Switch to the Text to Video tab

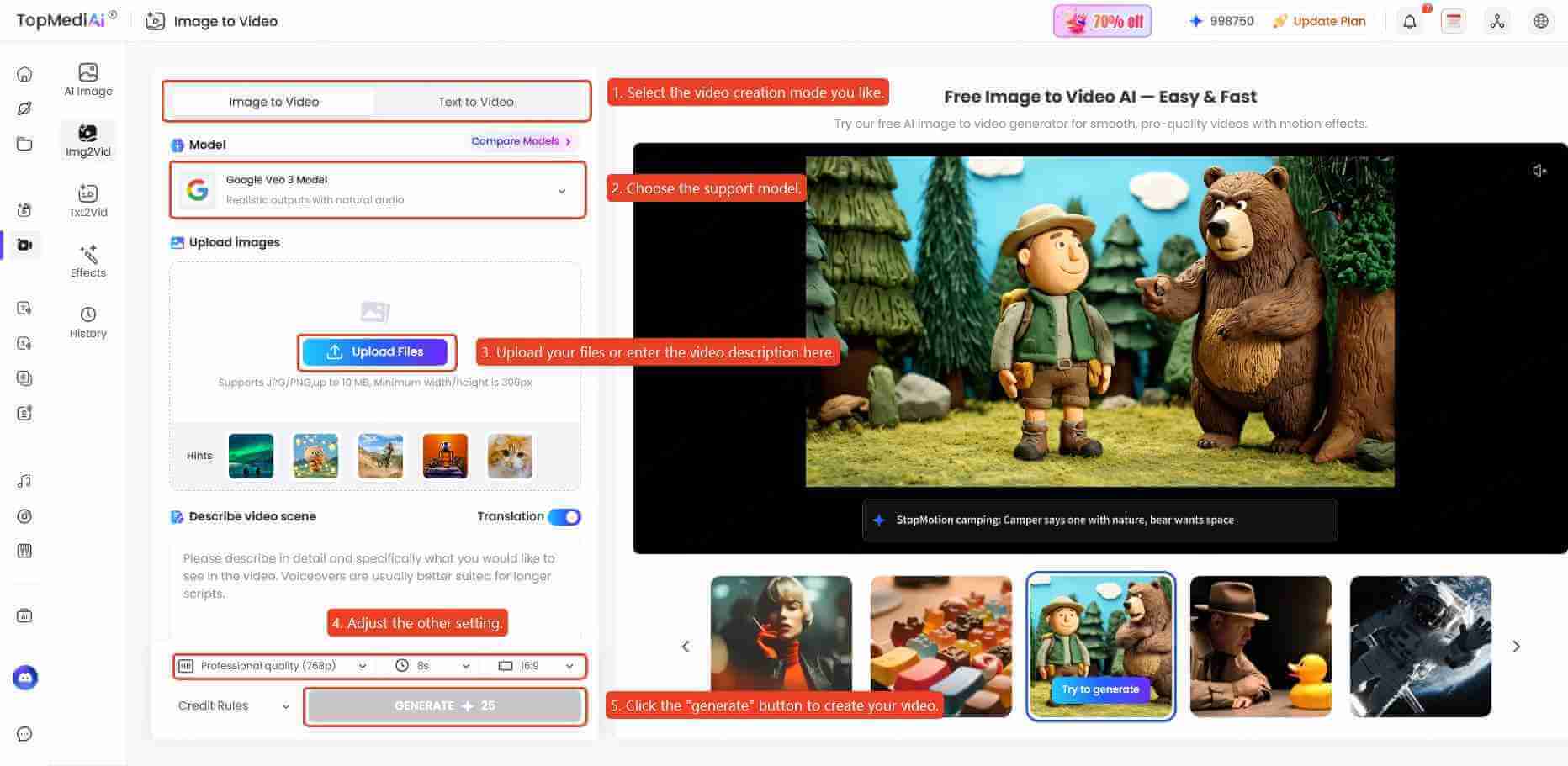point(475,101)
